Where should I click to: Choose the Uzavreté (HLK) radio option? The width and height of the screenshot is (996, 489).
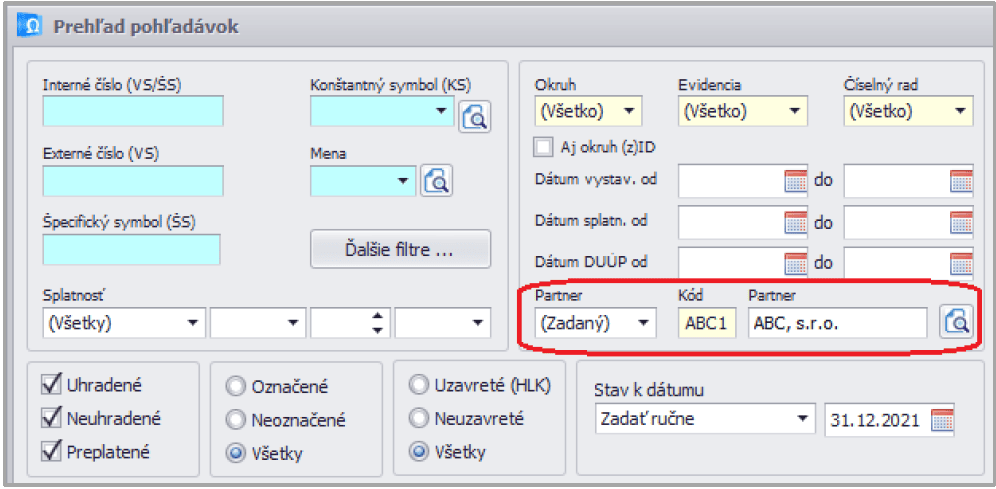click(418, 386)
